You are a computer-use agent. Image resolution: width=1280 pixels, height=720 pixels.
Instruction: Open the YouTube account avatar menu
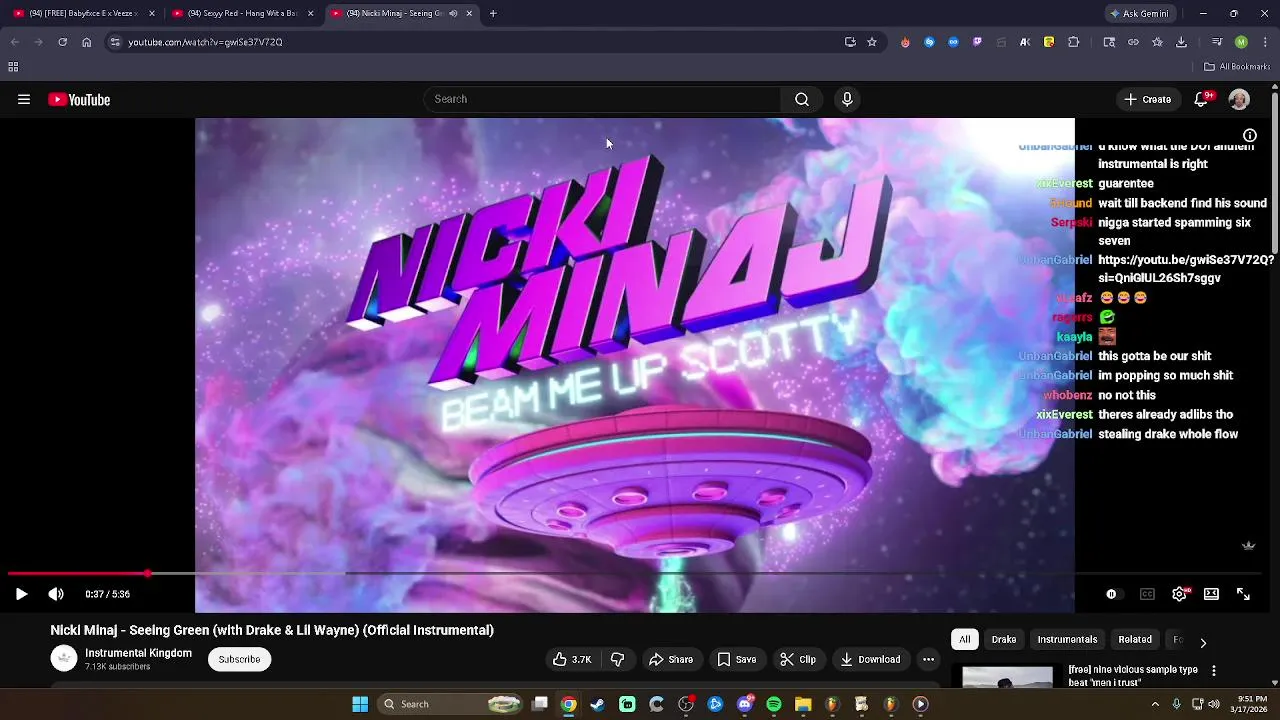[1239, 99]
